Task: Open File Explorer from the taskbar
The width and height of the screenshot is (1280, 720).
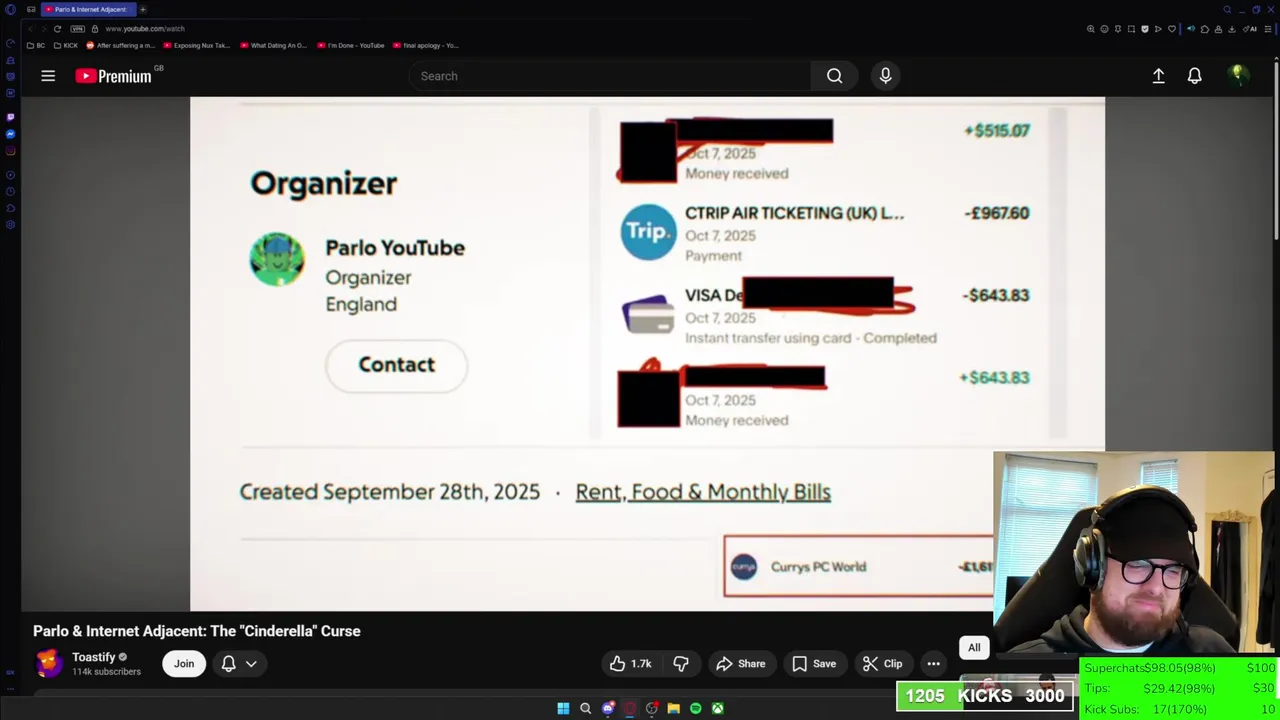Action: (x=673, y=708)
